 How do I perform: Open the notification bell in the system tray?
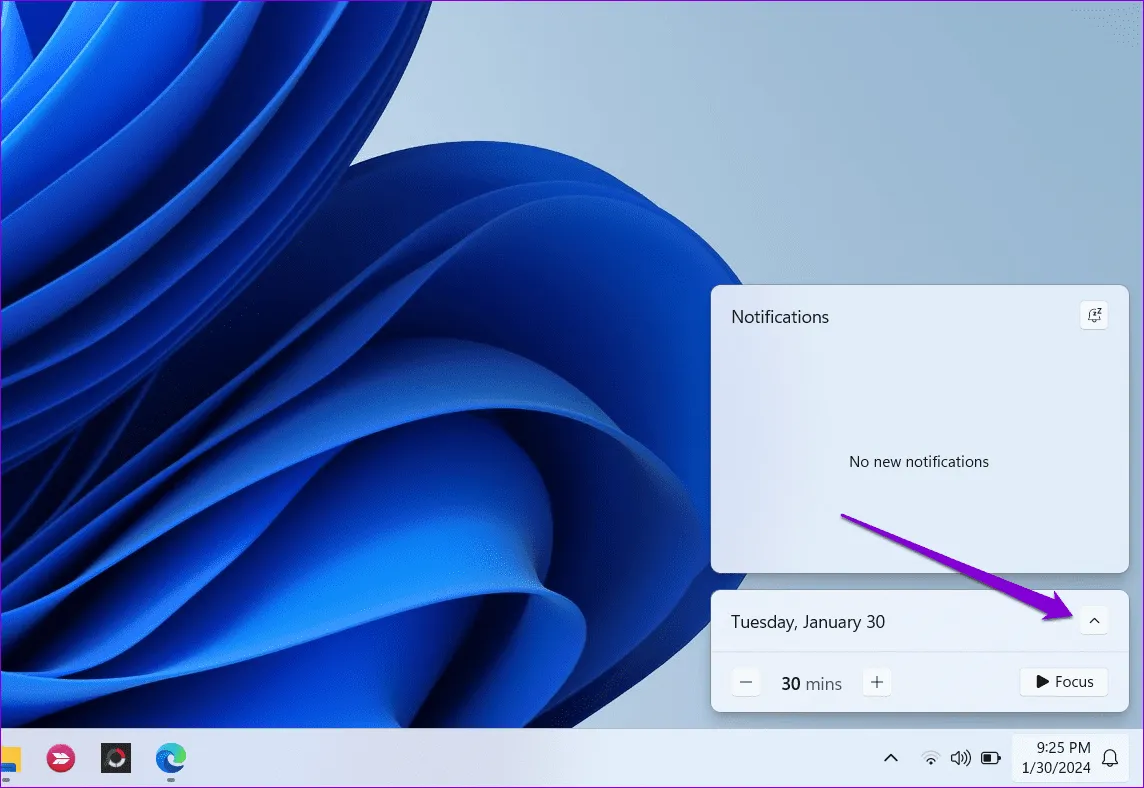1109,758
